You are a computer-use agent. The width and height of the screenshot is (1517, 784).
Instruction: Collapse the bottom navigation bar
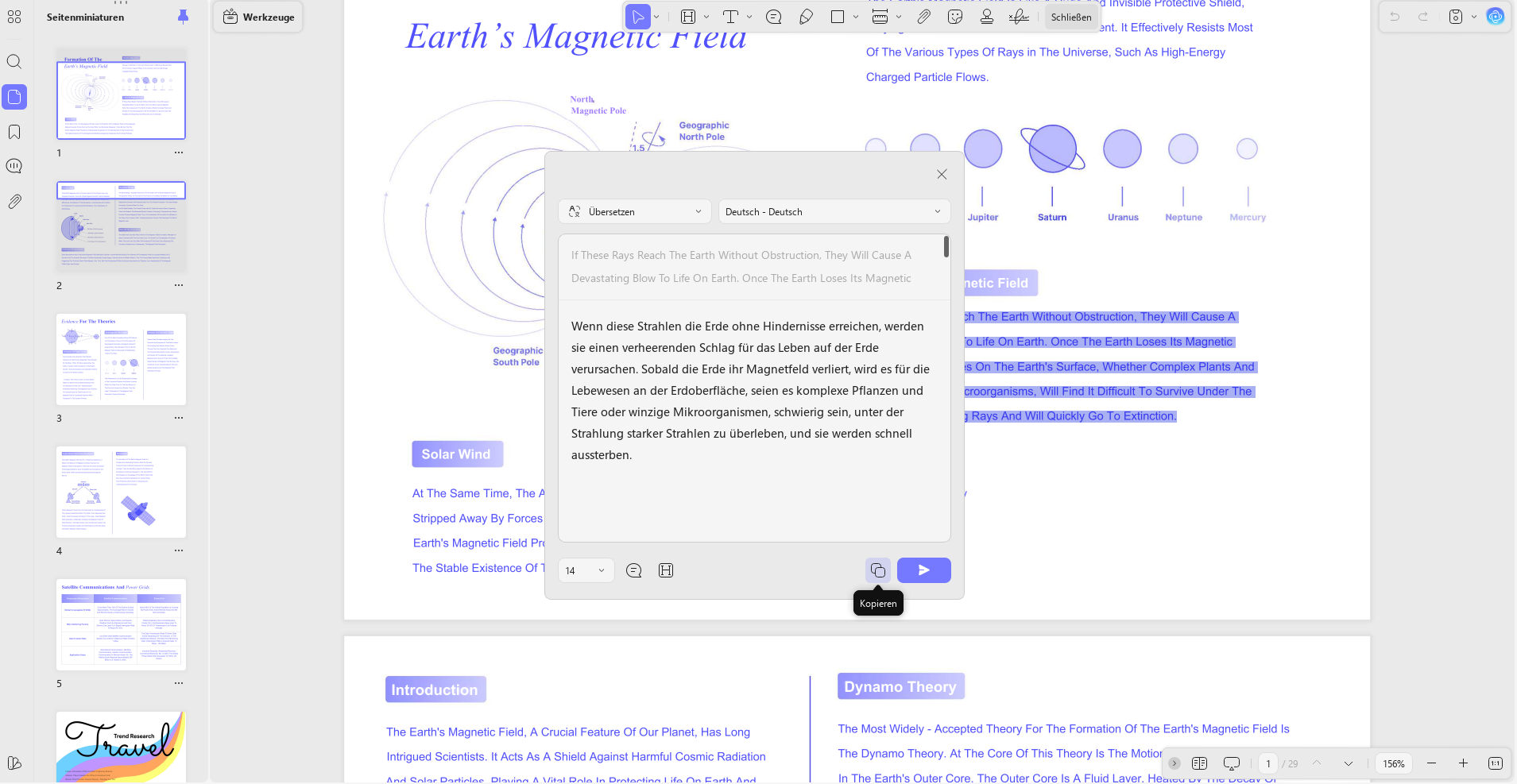1174,763
